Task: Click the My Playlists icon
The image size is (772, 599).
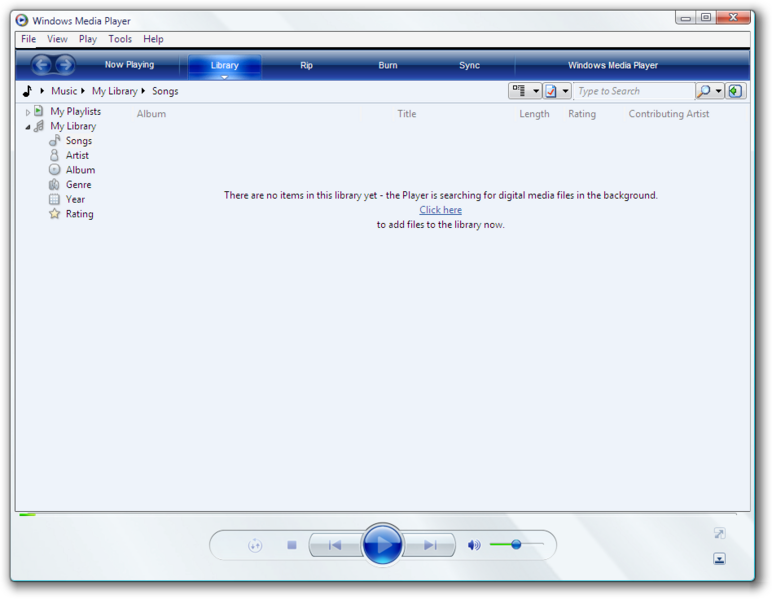Action: point(38,111)
